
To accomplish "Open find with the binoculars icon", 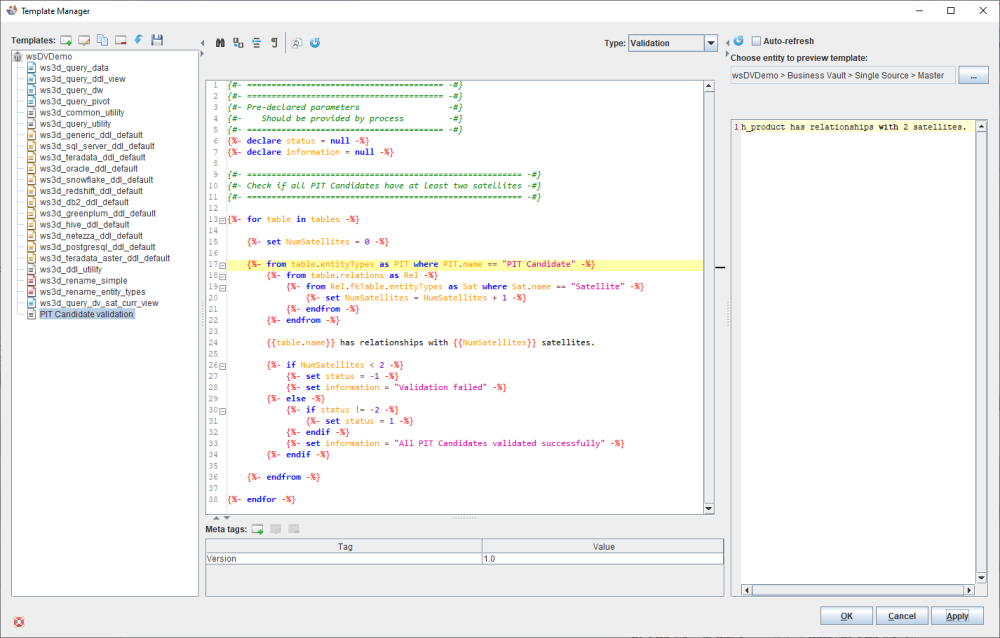I will click(220, 43).
